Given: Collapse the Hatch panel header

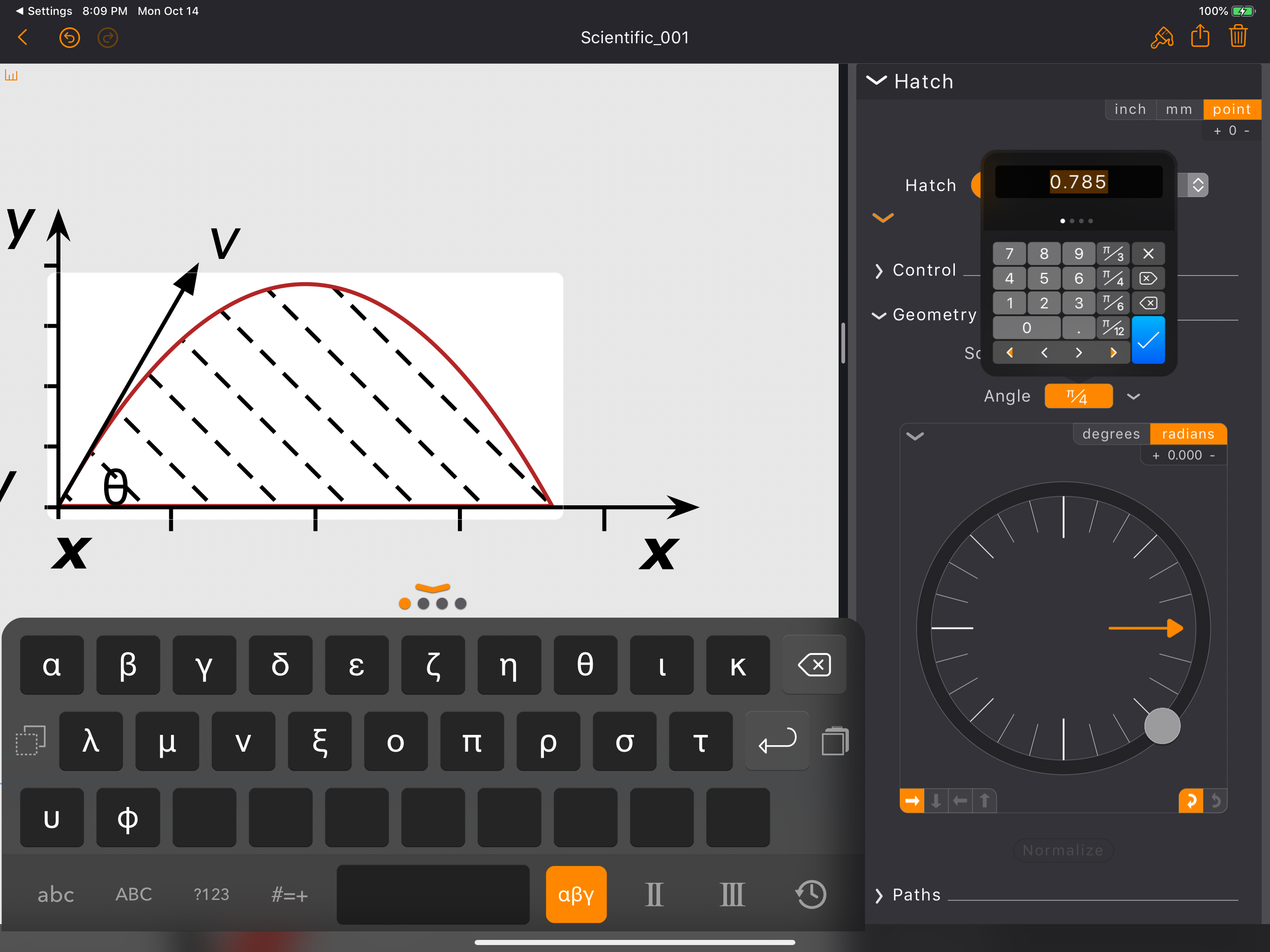Looking at the screenshot, I should click(876, 81).
